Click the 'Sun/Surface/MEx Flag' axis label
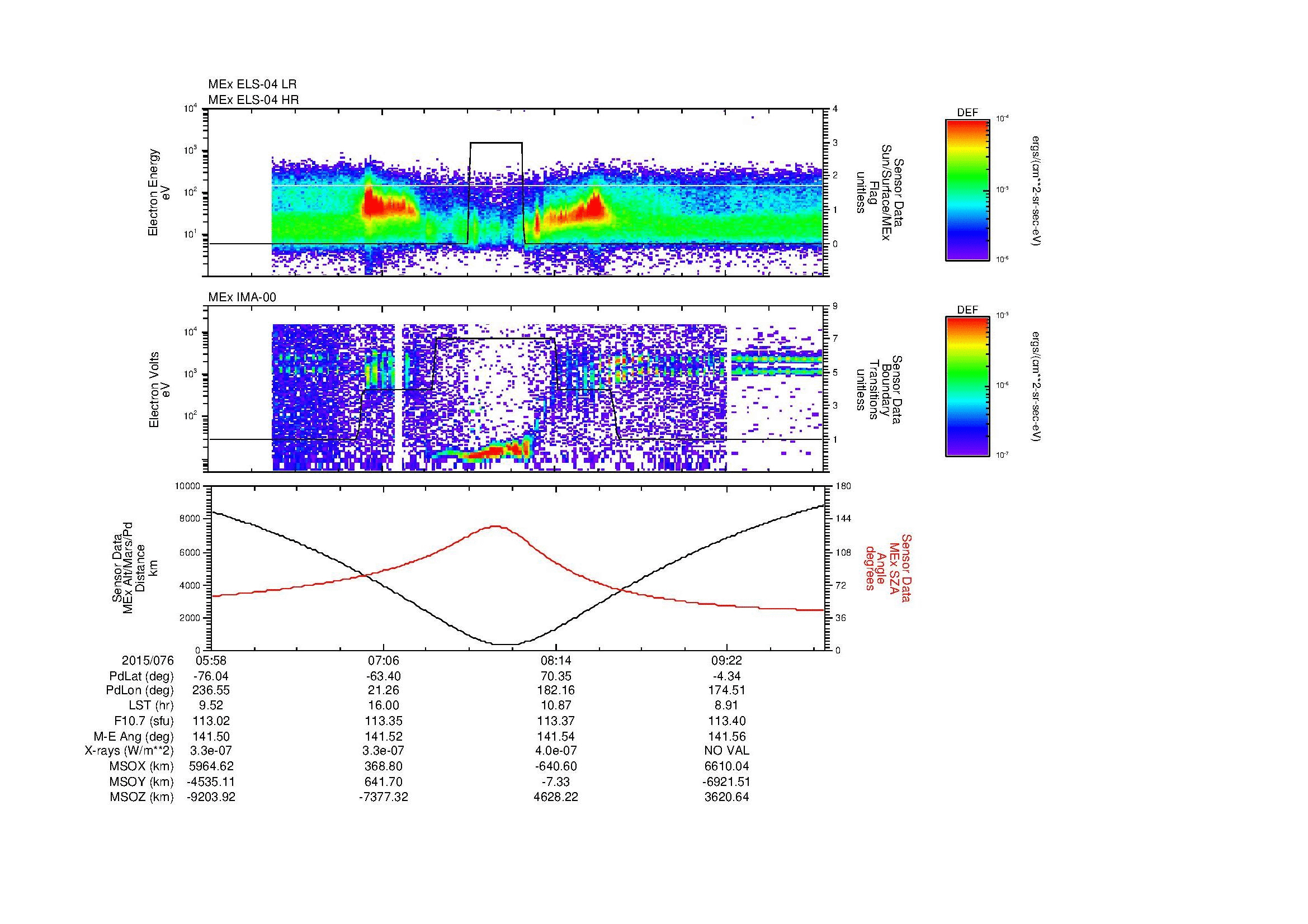 pos(881,193)
